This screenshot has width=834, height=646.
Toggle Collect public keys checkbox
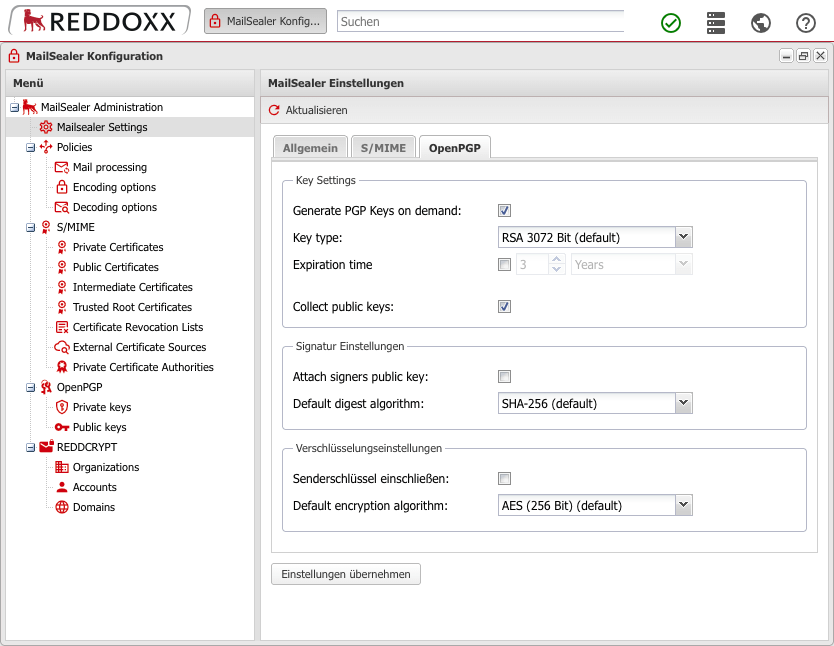(x=504, y=306)
